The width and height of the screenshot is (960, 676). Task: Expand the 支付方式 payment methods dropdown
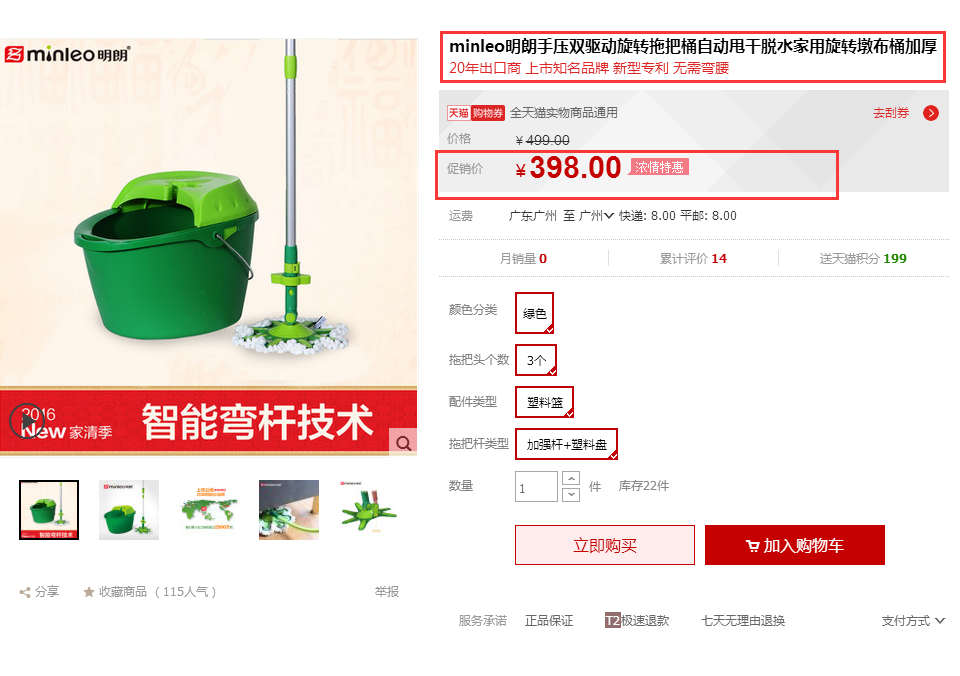click(x=913, y=621)
